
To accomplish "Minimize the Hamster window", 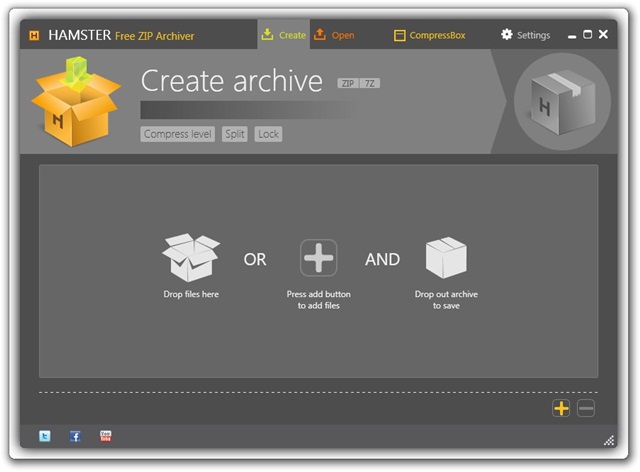I will click(x=572, y=36).
